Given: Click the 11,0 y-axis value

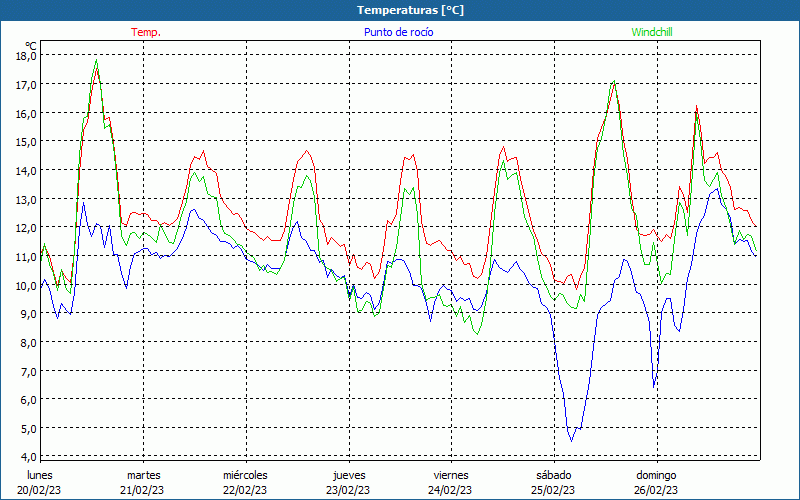Looking at the screenshot, I should (26, 257).
